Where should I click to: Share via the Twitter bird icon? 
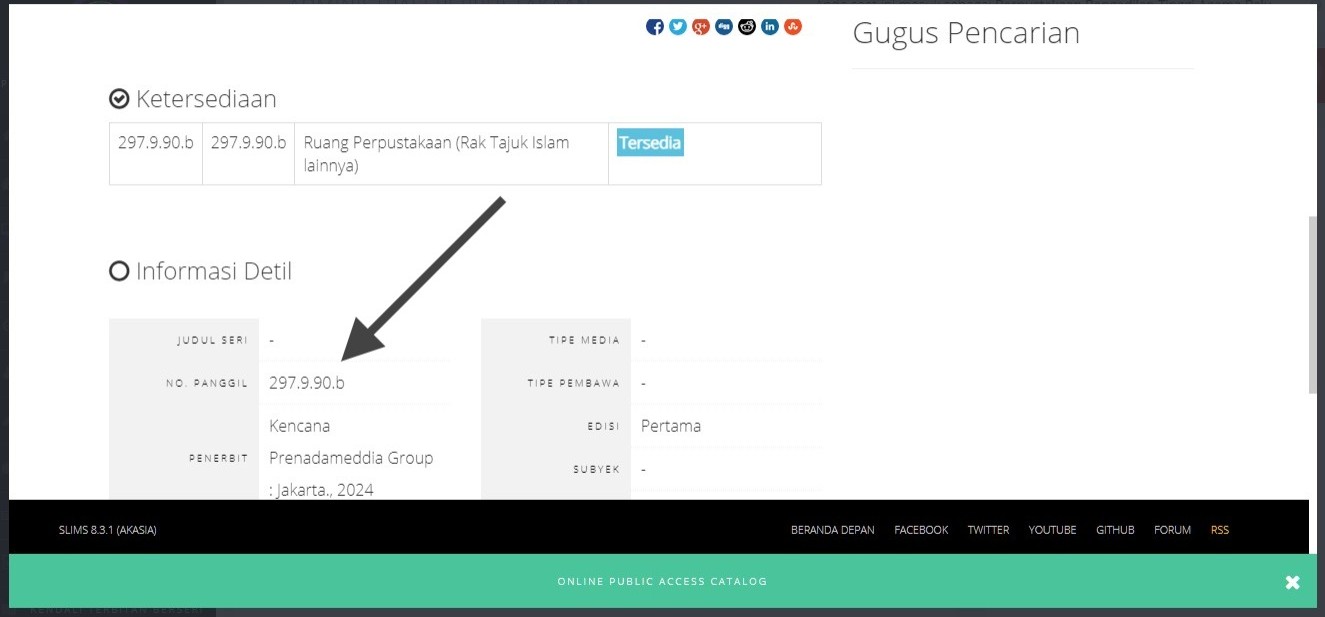pyautogui.click(x=678, y=27)
